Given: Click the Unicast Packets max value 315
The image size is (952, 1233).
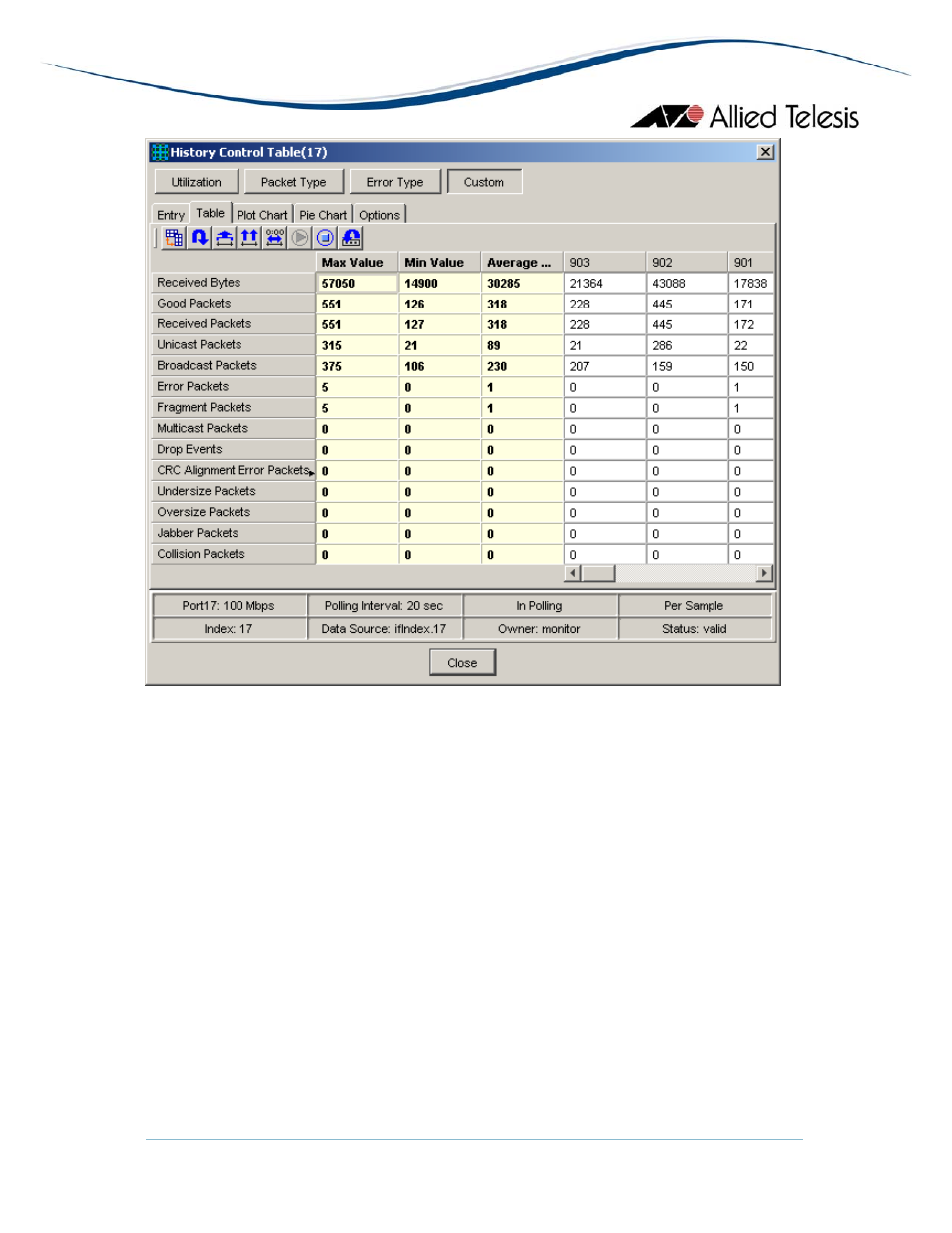Looking at the screenshot, I should point(357,346).
